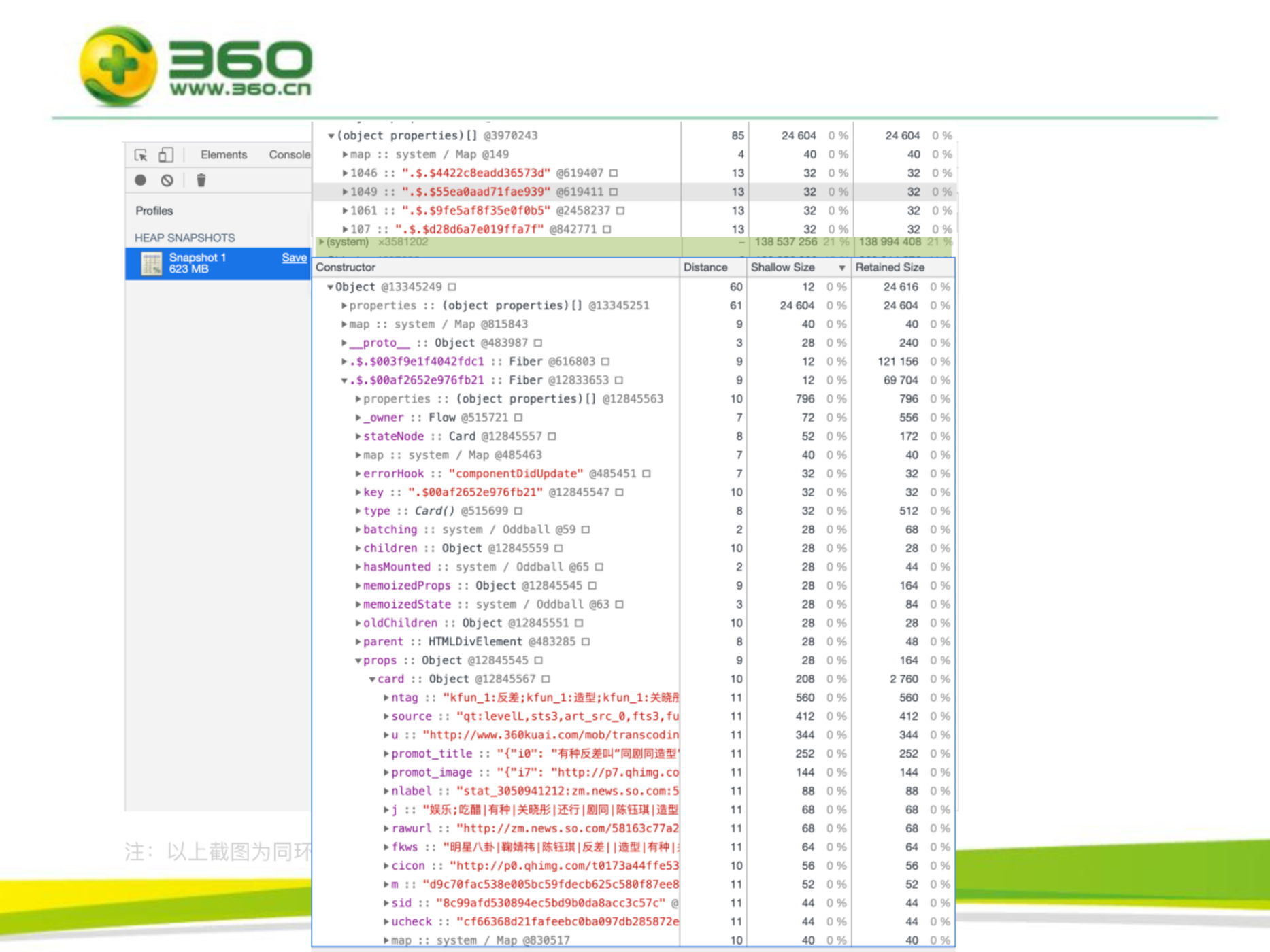Click the Snapshot 1 heap snapshot icon
This screenshot has height=952, width=1270.
click(x=151, y=263)
